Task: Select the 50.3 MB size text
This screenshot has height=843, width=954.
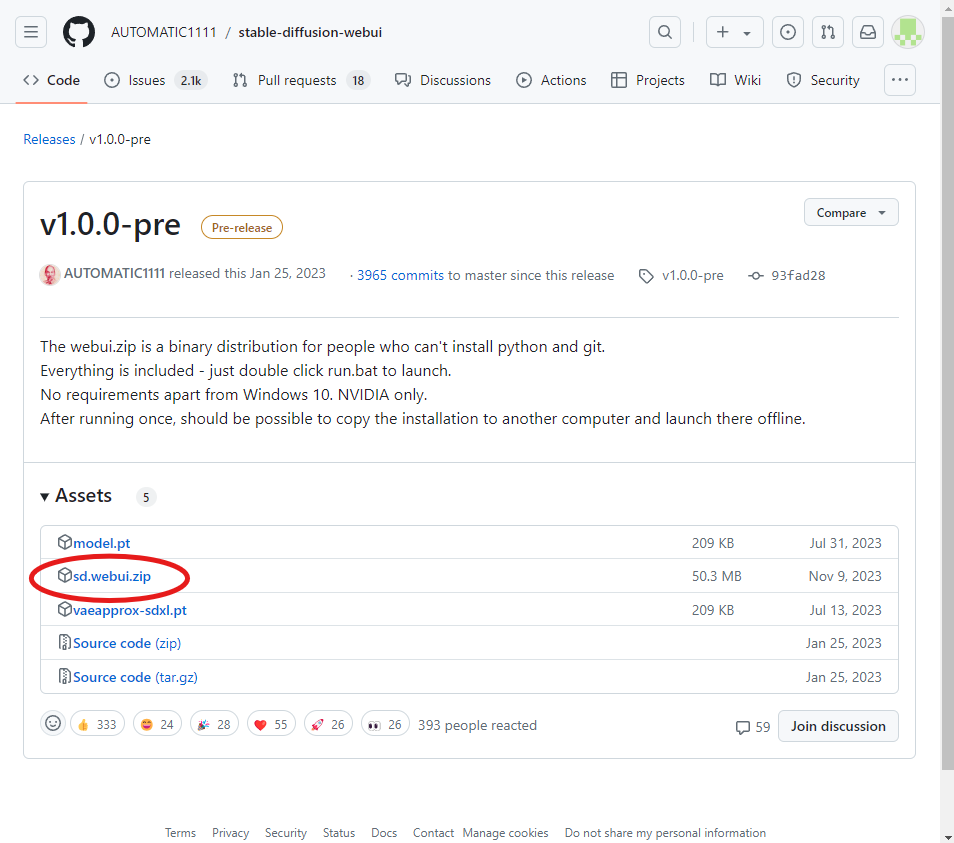Action: click(x=716, y=576)
